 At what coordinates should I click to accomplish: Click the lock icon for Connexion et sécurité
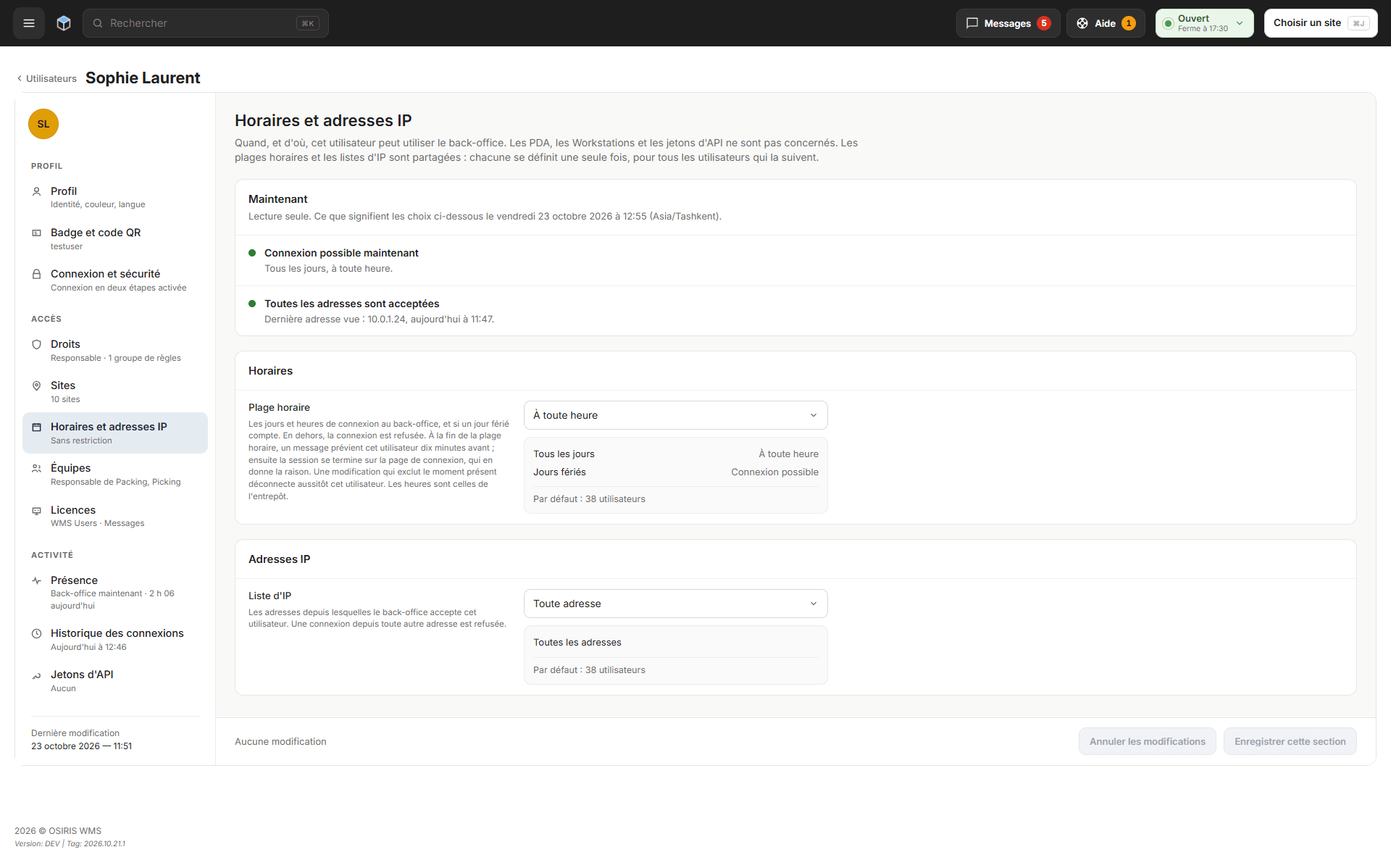pyautogui.click(x=36, y=275)
